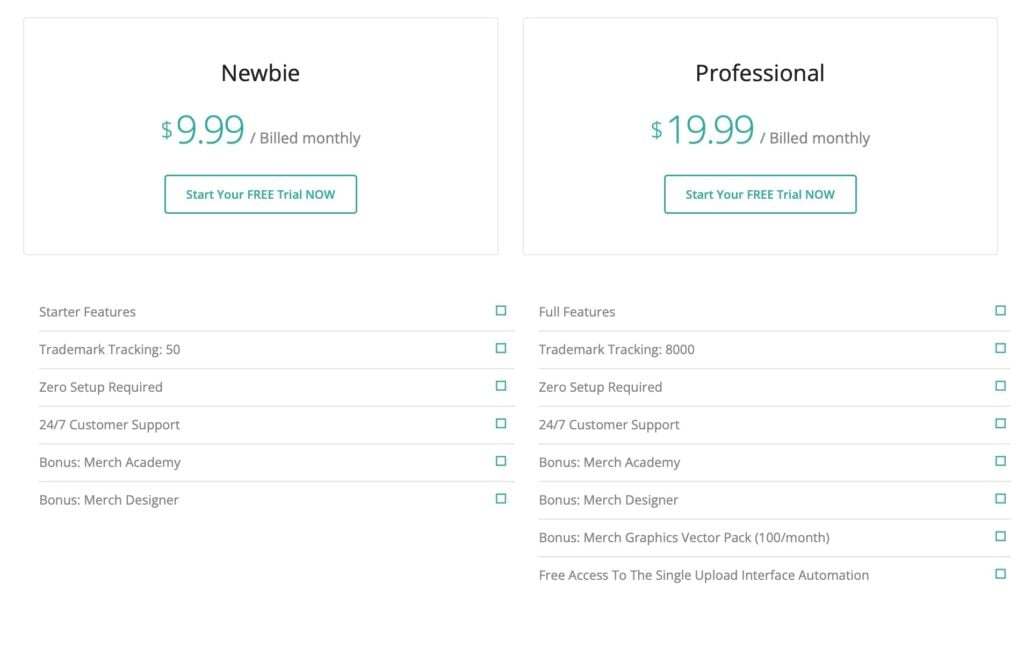
Task: Select the $9.99 price text
Action: [203, 129]
